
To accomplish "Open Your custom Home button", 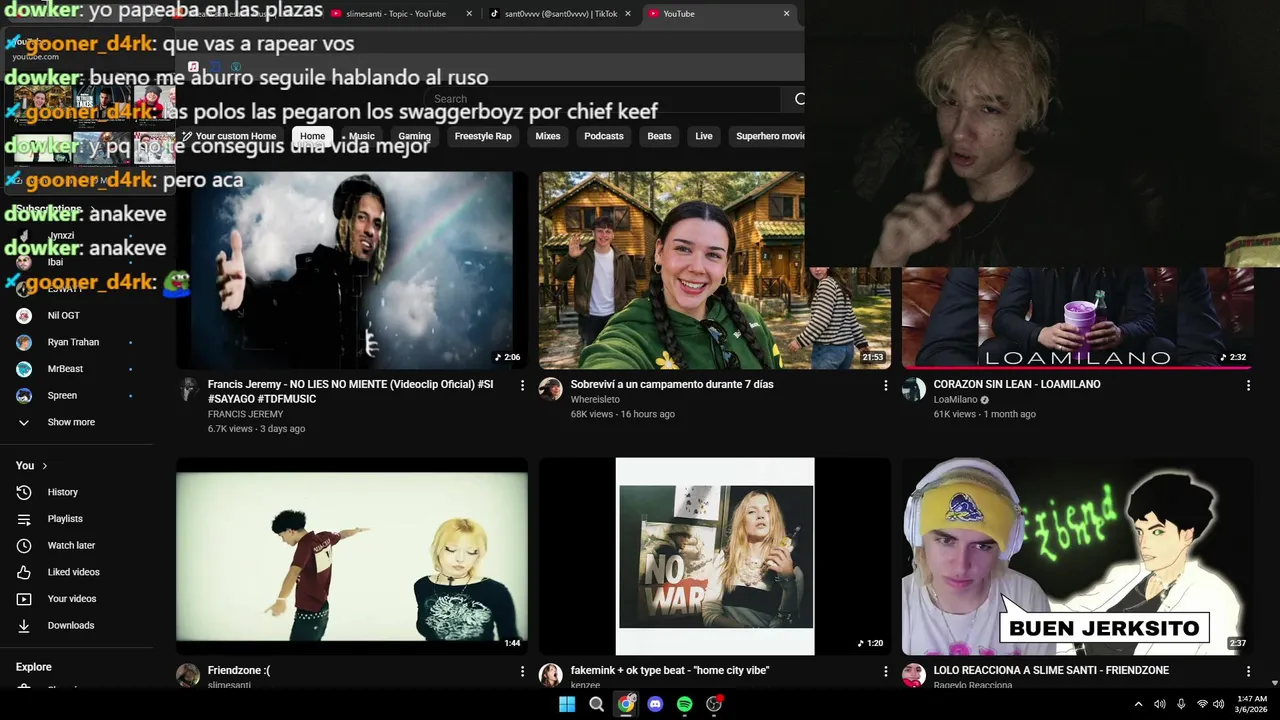I will pos(228,136).
